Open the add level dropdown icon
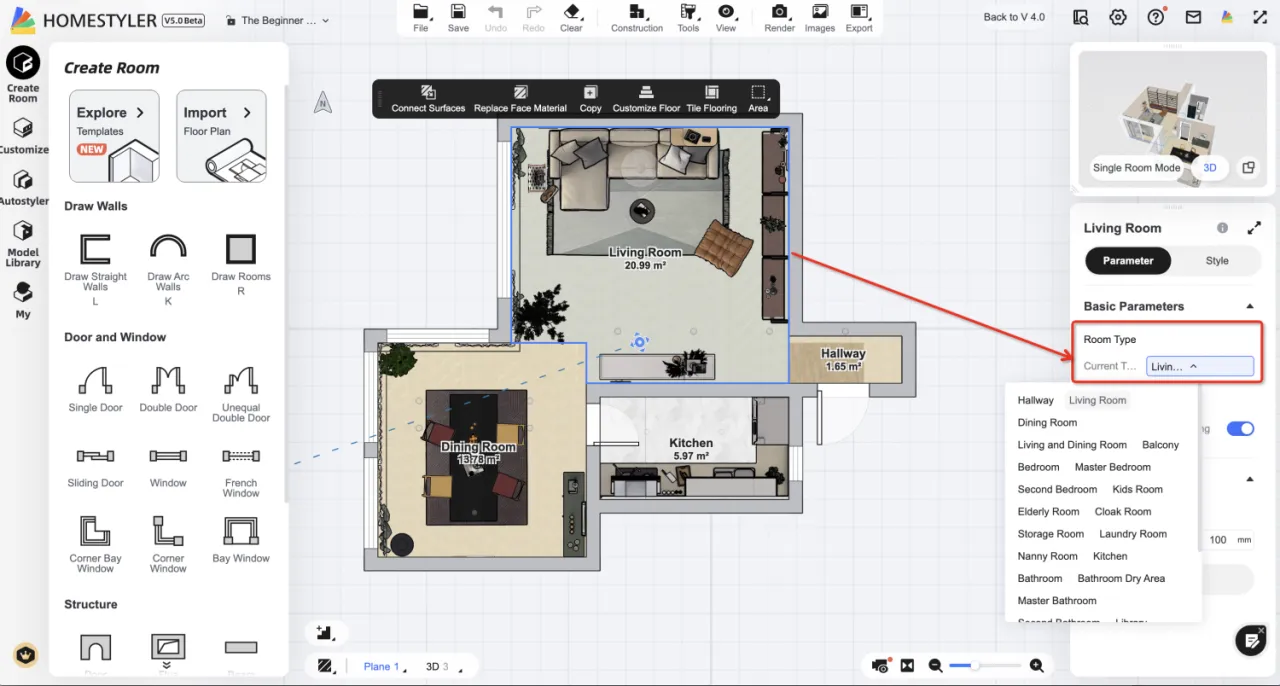This screenshot has width=1280, height=686. tap(325, 633)
